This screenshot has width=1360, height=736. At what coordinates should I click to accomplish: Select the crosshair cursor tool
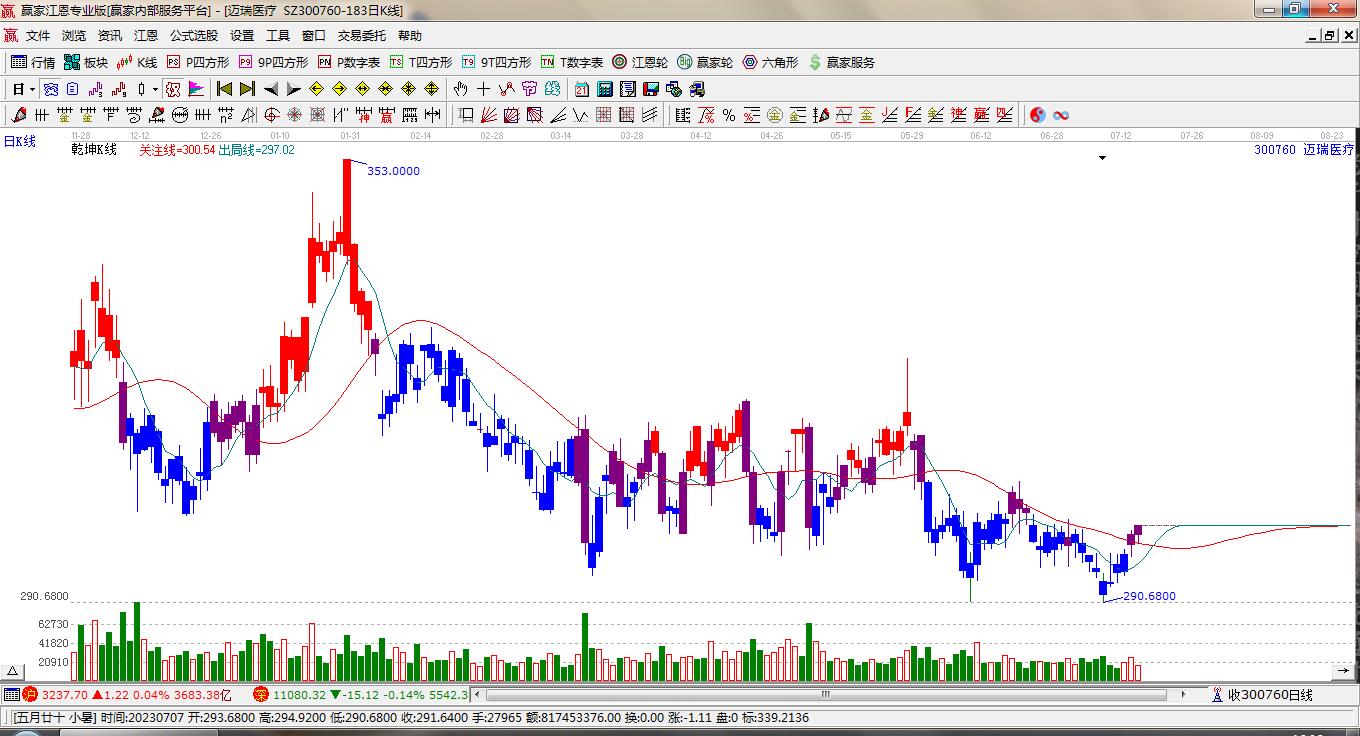pyautogui.click(x=484, y=89)
